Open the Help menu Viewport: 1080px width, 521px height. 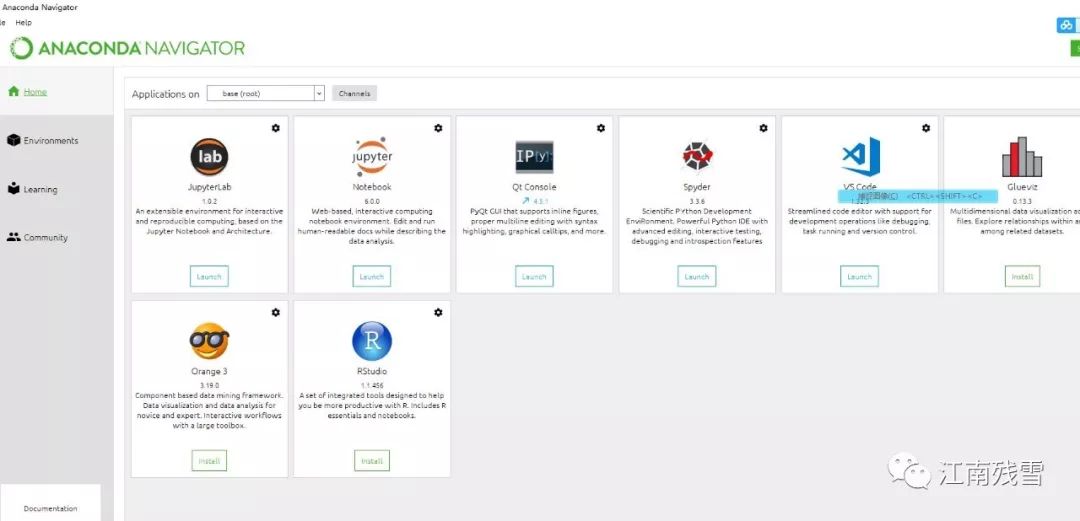[23, 23]
